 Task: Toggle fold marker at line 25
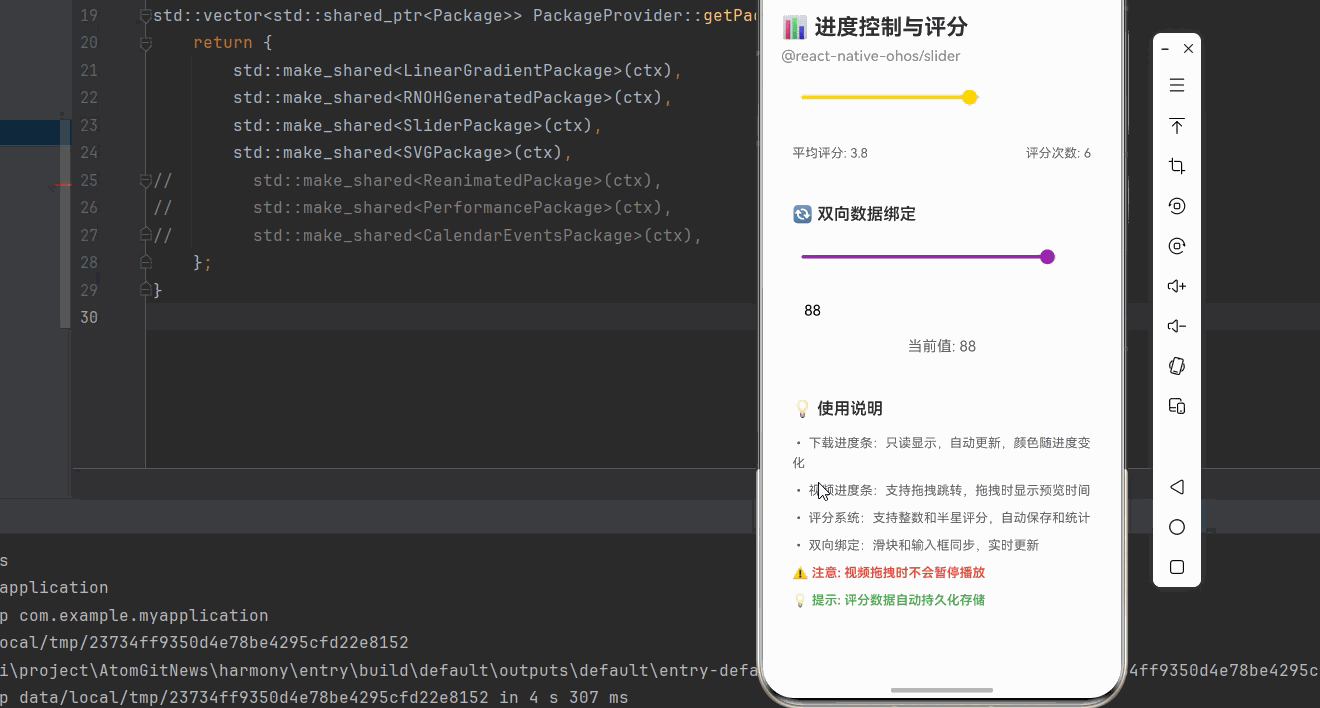tap(146, 180)
